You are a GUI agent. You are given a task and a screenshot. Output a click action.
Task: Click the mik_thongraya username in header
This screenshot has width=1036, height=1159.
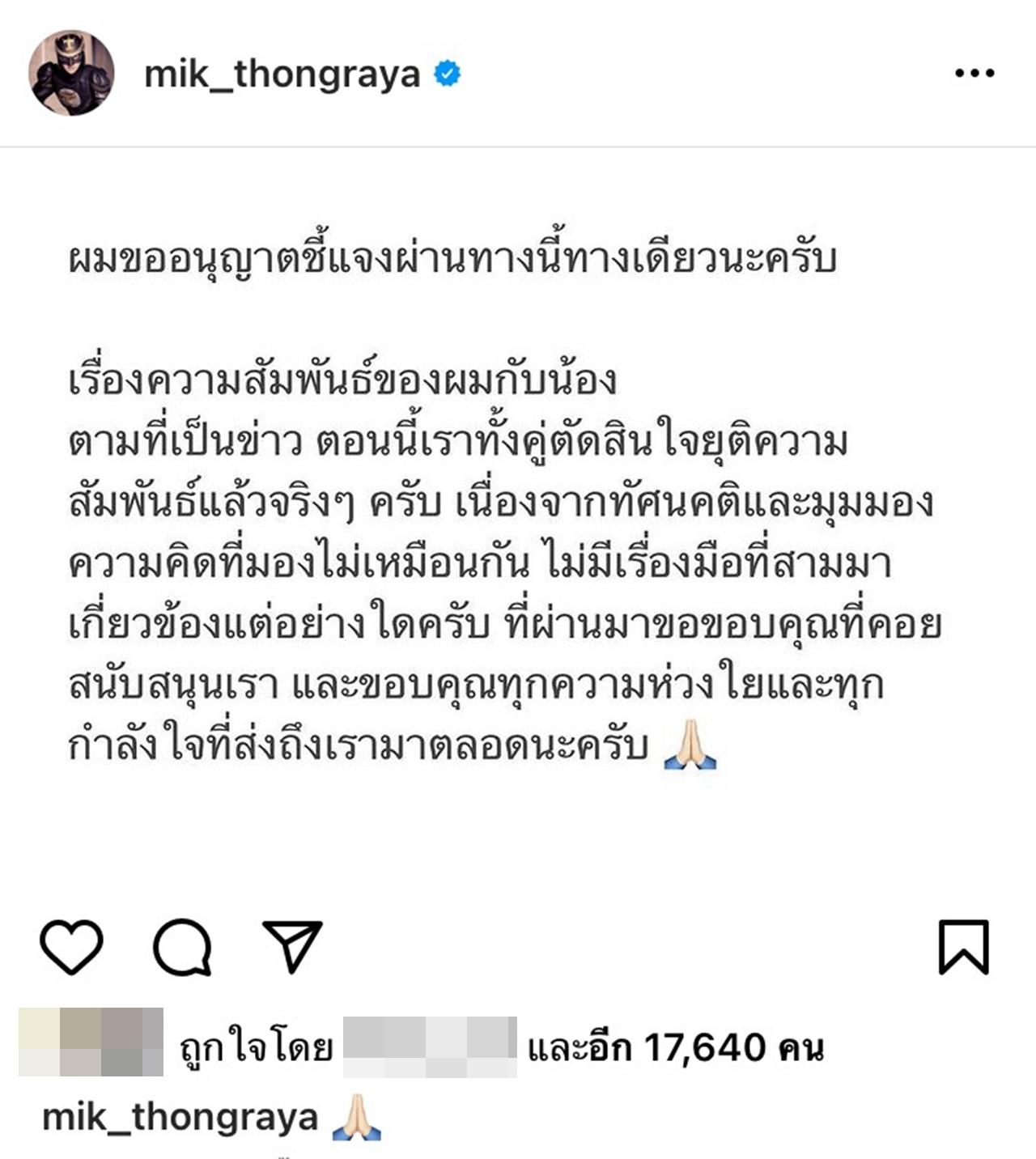pos(282,74)
